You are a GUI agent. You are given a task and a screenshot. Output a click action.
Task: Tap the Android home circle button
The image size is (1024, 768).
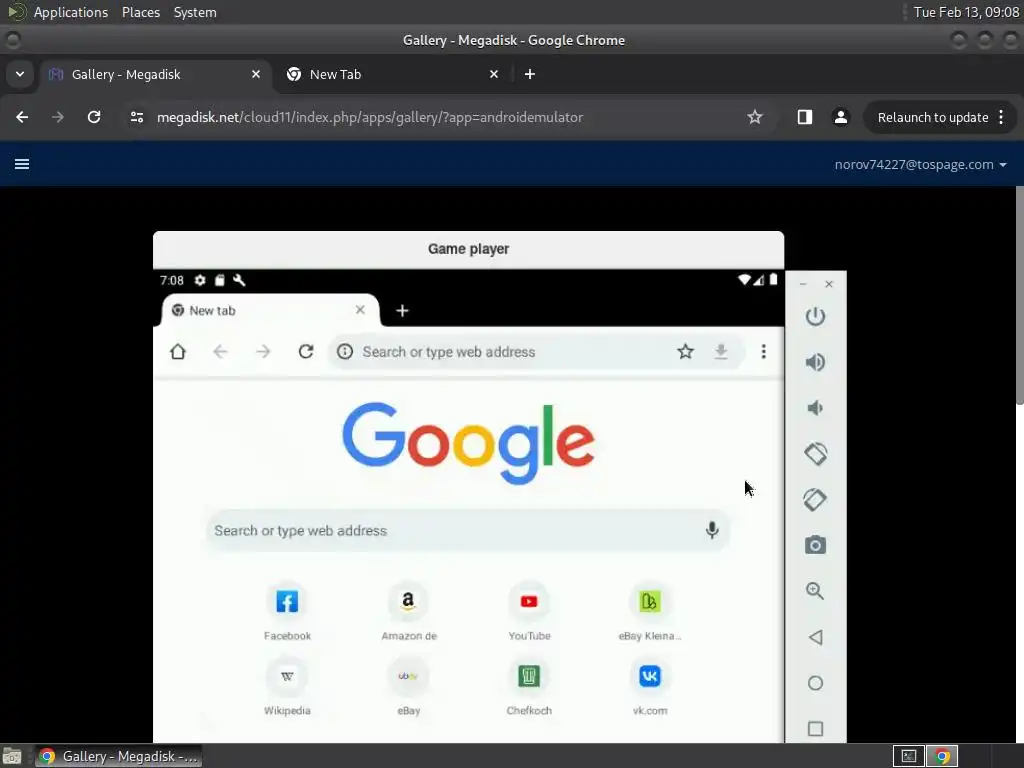pos(815,683)
